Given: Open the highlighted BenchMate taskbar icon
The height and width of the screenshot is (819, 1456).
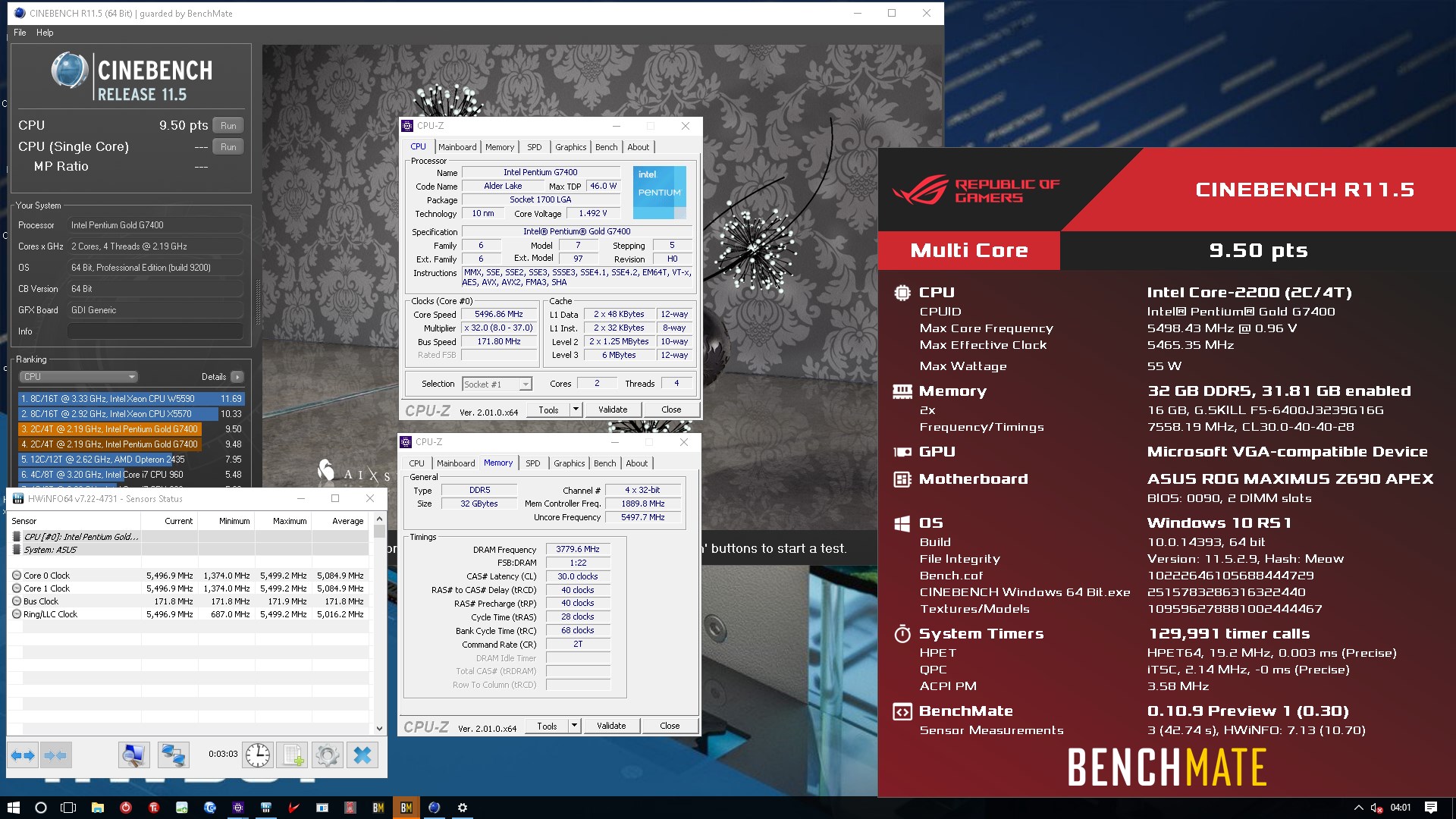Looking at the screenshot, I should (406, 808).
